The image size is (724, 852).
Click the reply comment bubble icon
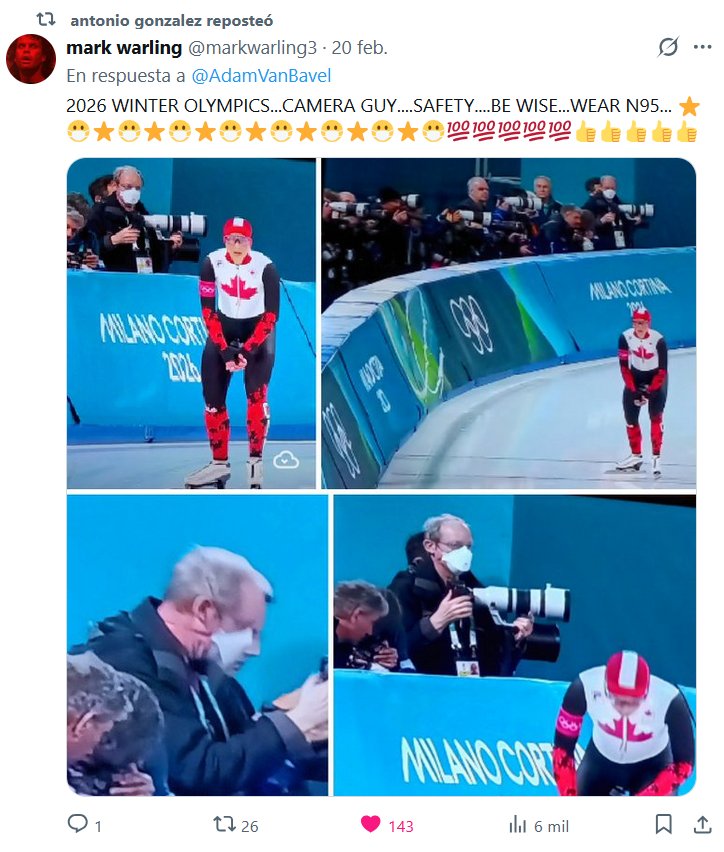78,823
